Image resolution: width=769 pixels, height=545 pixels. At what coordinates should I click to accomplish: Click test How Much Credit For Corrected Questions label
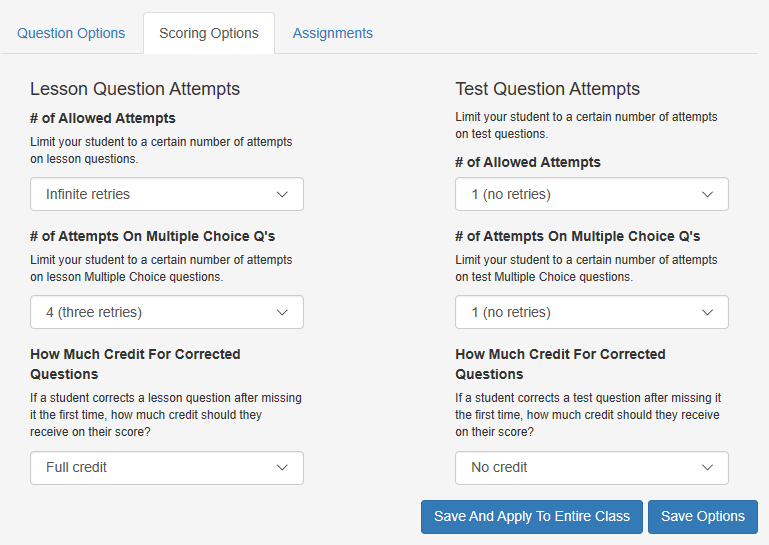click(560, 364)
